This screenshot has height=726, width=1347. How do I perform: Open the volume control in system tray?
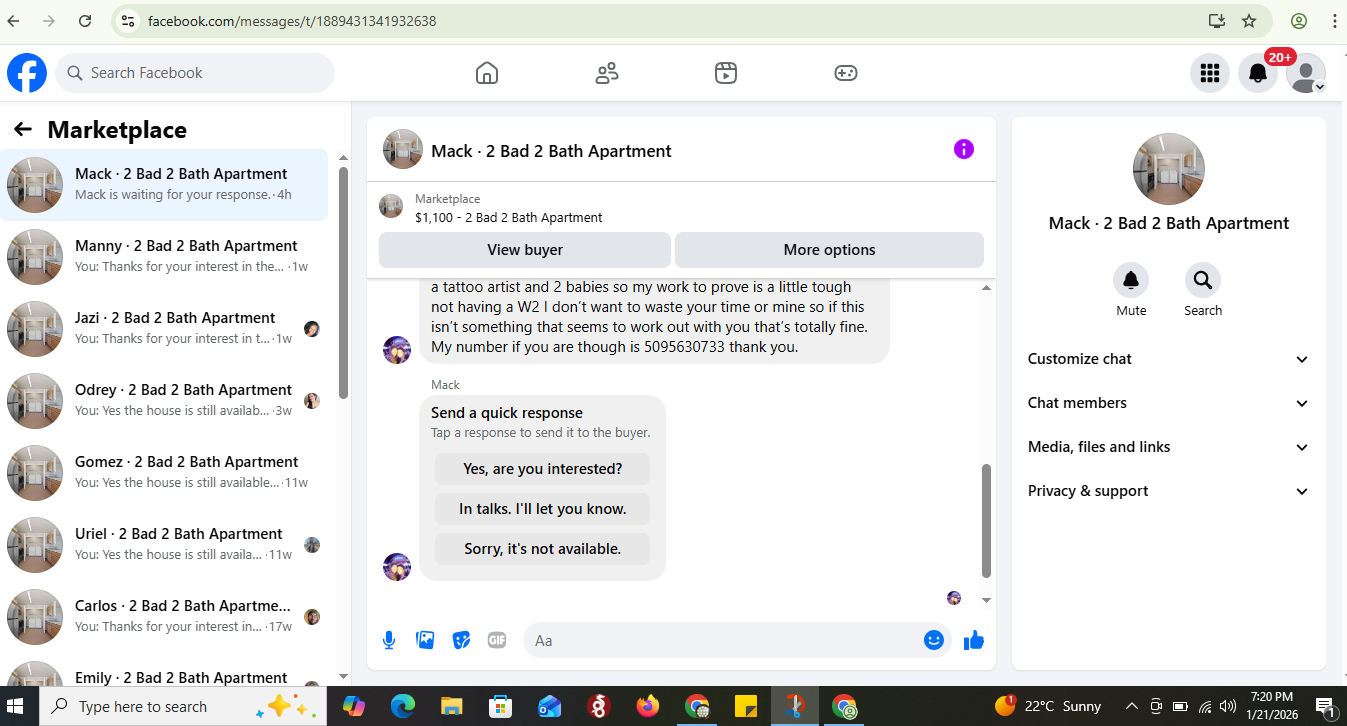1227,706
